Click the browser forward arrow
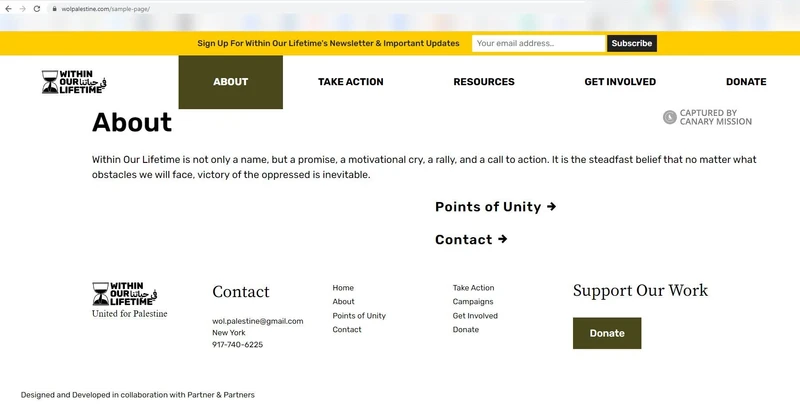This screenshot has height=408, width=800. (x=22, y=8)
